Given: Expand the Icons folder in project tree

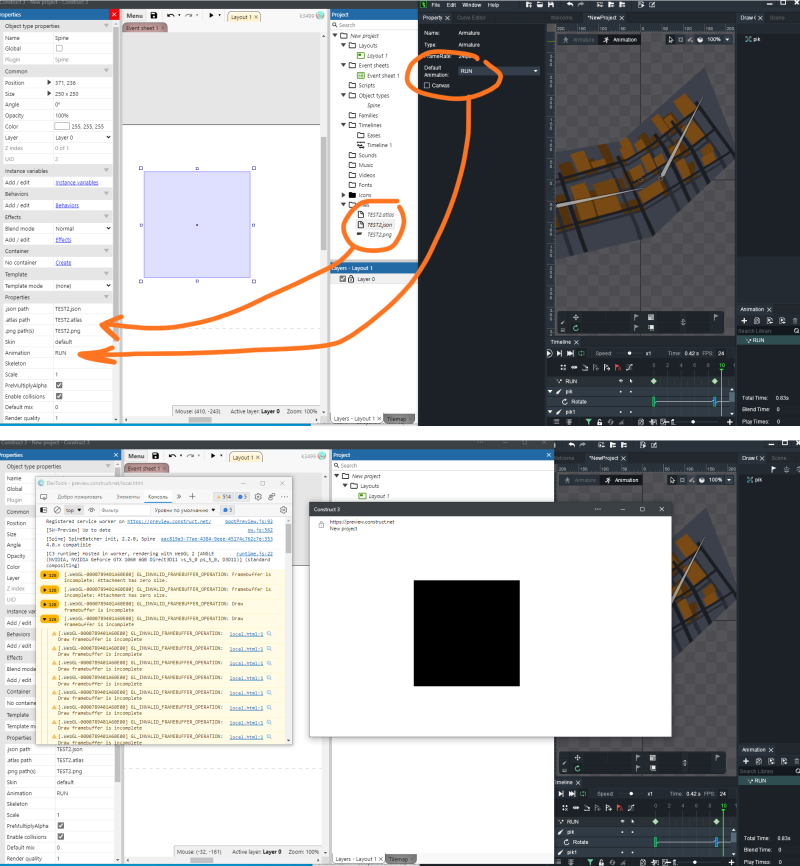Looking at the screenshot, I should point(344,195).
